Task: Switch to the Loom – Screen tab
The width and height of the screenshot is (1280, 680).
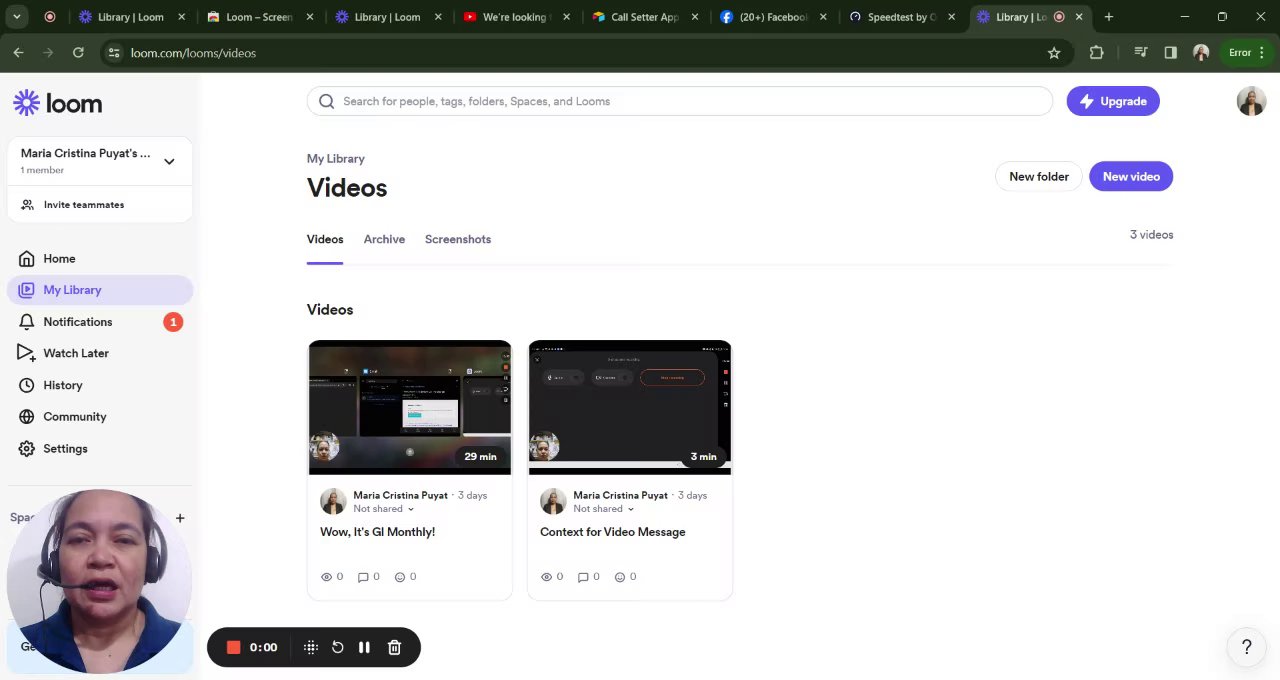Action: tap(260, 17)
